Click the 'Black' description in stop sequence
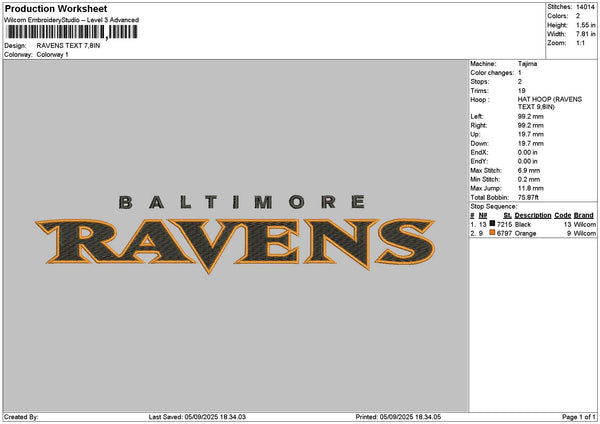The height and width of the screenshot is (424, 600). (523, 225)
